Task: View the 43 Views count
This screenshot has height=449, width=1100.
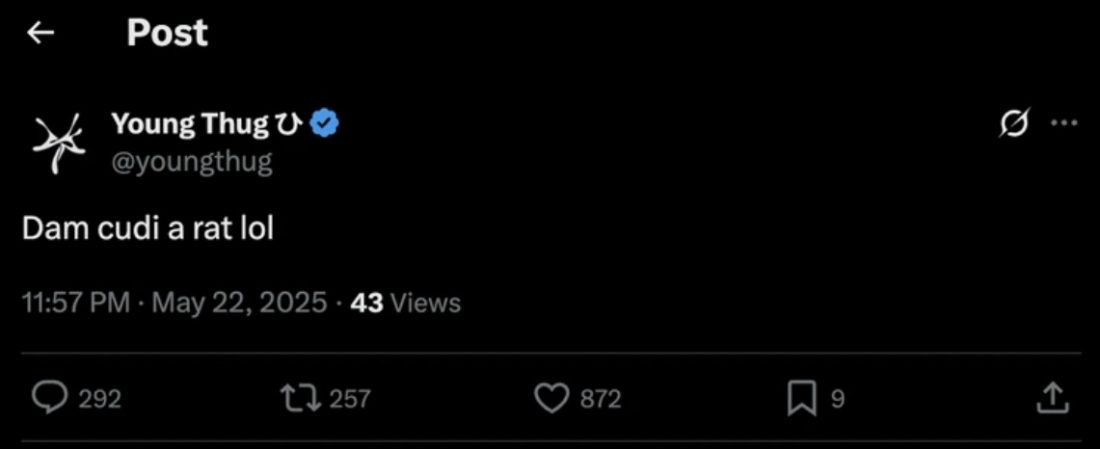Action: pos(405,302)
